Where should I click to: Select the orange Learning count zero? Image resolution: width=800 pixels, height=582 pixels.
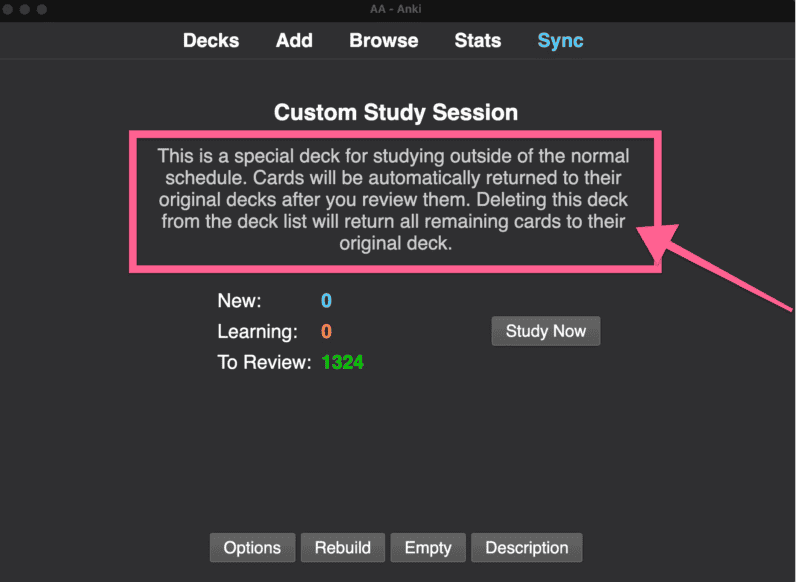pos(326,332)
